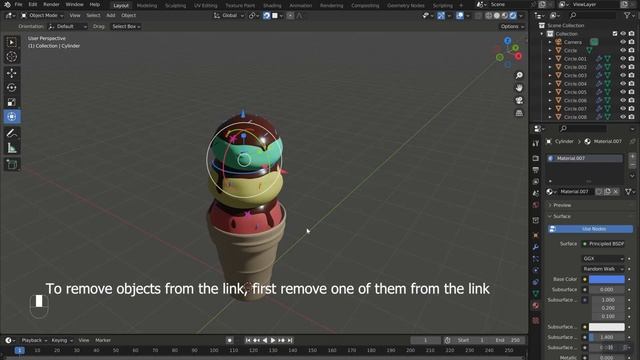Viewport: 640px width, 360px height.
Task: Switch to the Modeling workspace tab
Action: (147, 5)
